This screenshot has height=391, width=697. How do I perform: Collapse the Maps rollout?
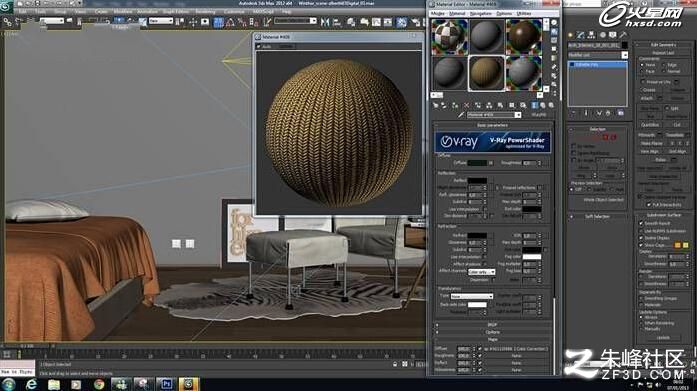point(493,339)
